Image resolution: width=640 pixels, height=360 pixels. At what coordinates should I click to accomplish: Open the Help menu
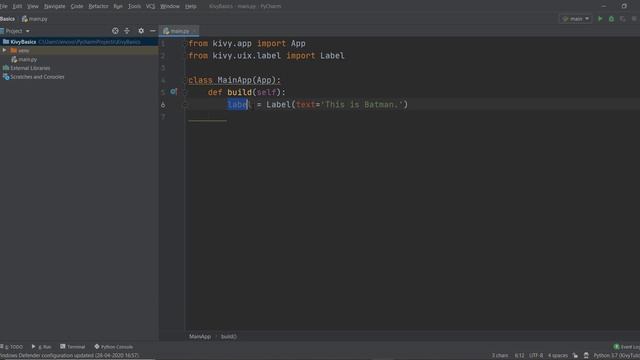(191, 6)
